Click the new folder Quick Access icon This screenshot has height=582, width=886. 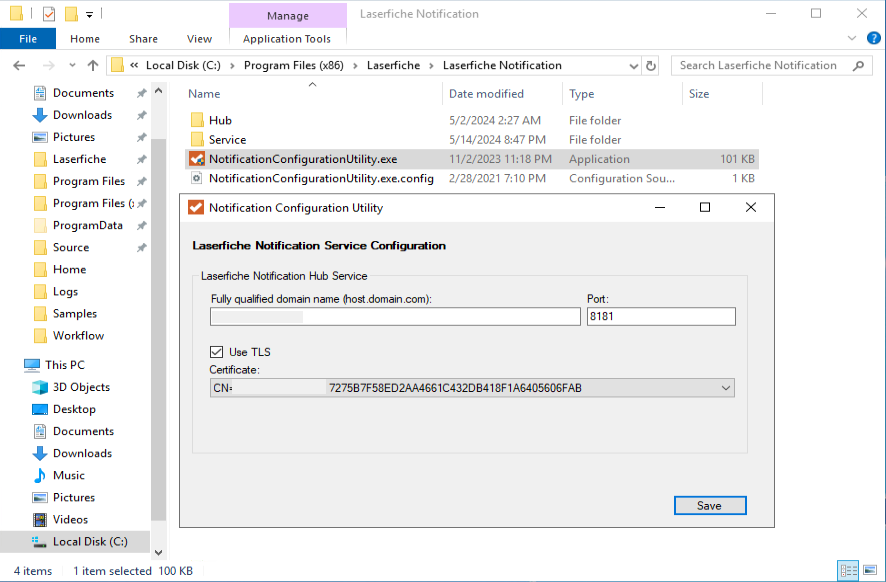(71, 14)
